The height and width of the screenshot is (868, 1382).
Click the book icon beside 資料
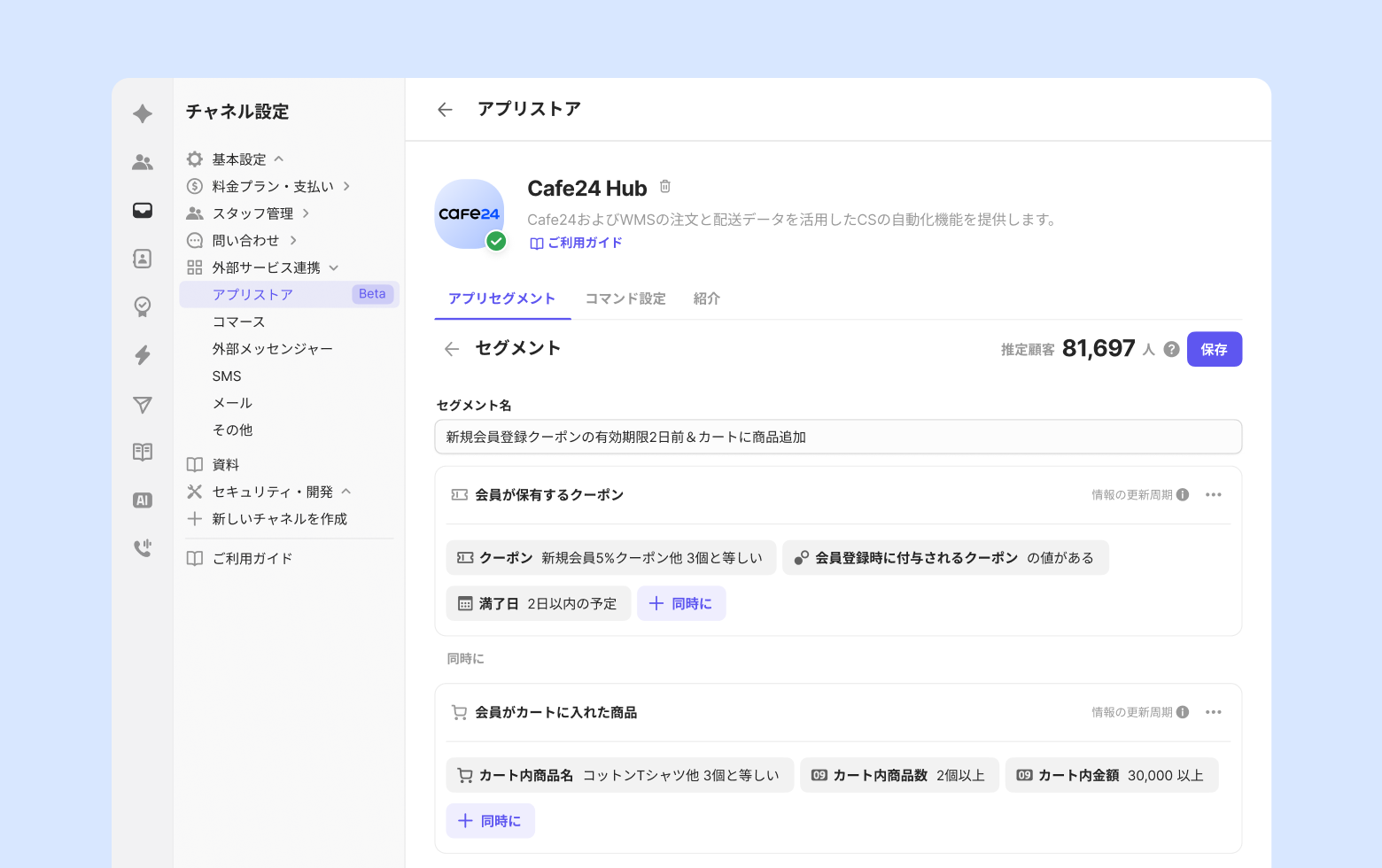pos(195,465)
